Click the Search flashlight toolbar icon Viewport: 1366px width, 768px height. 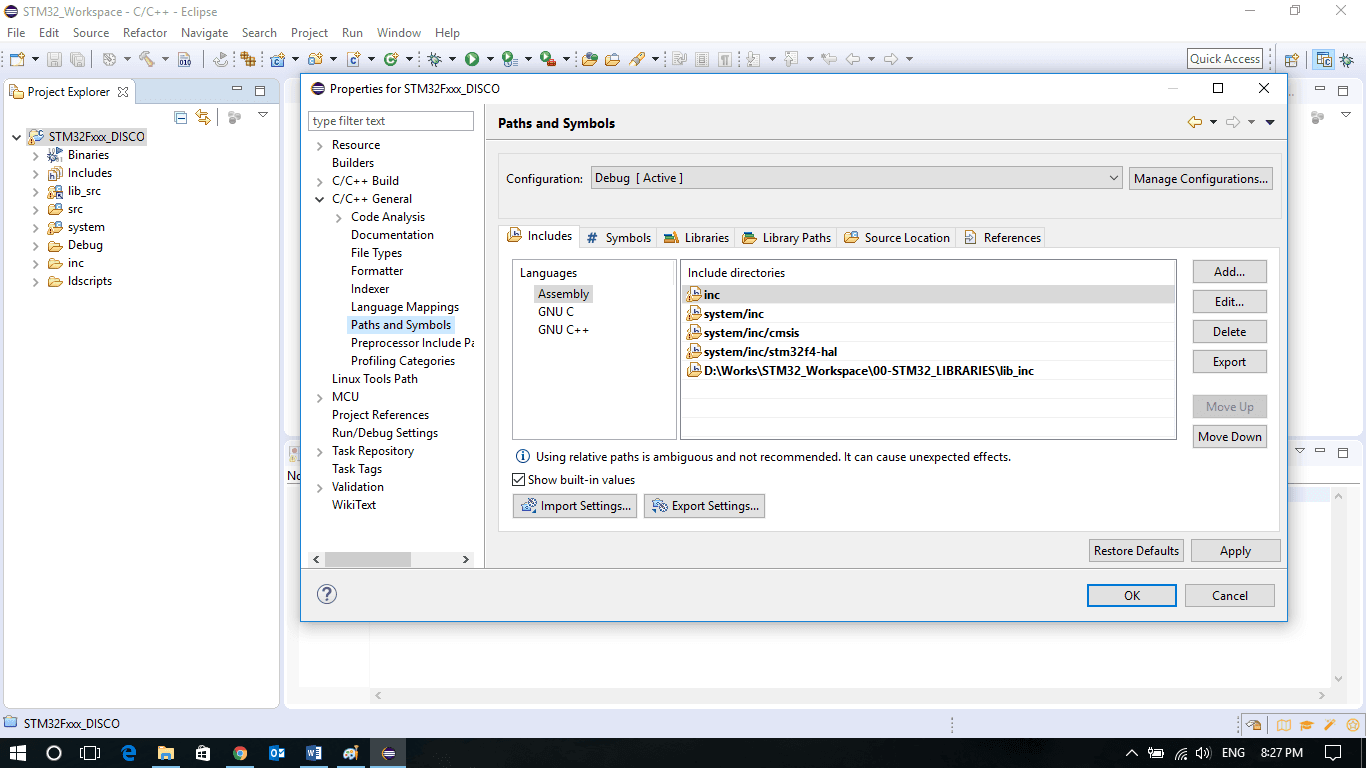tap(636, 59)
